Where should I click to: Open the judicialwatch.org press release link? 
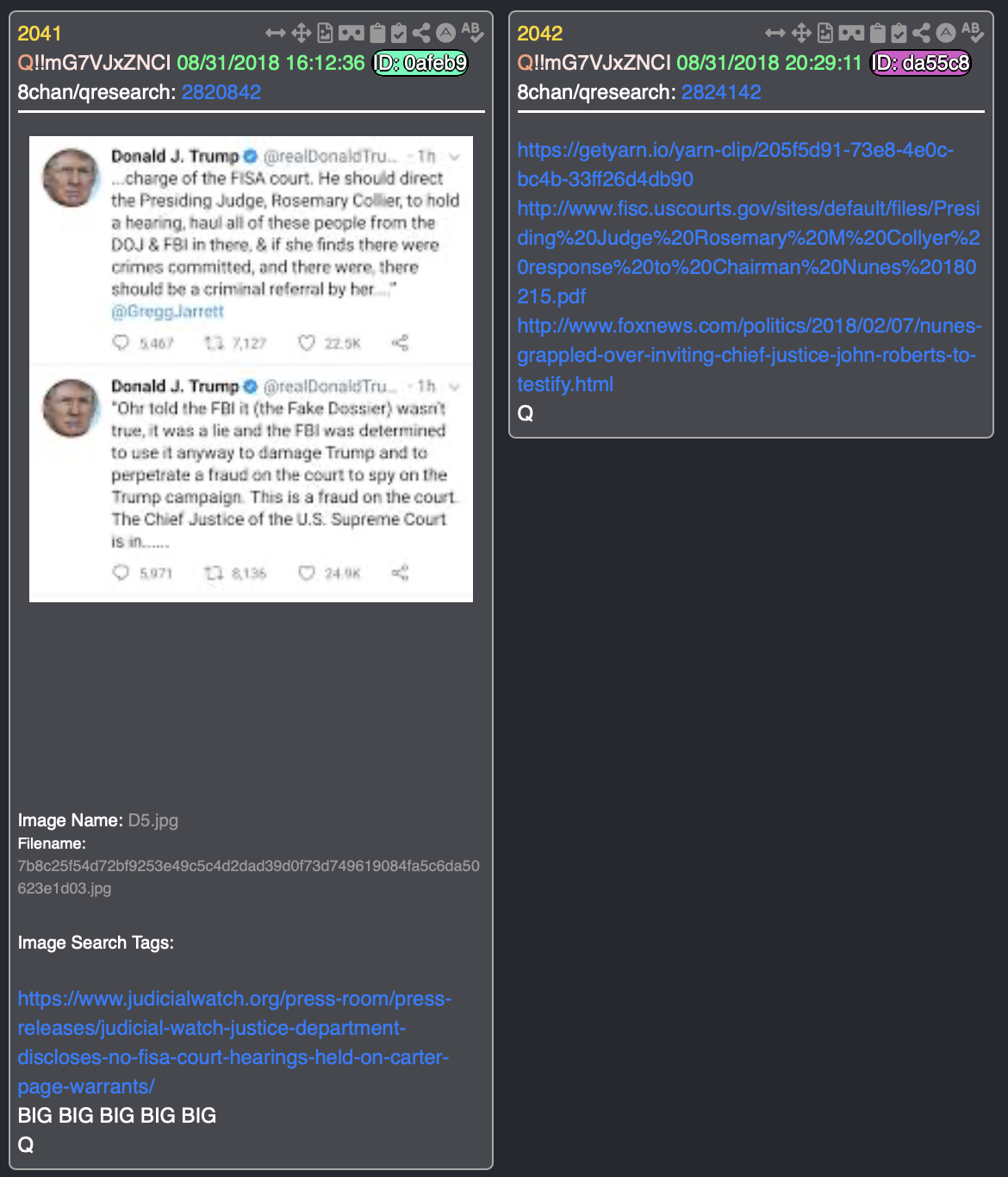pos(233,1043)
